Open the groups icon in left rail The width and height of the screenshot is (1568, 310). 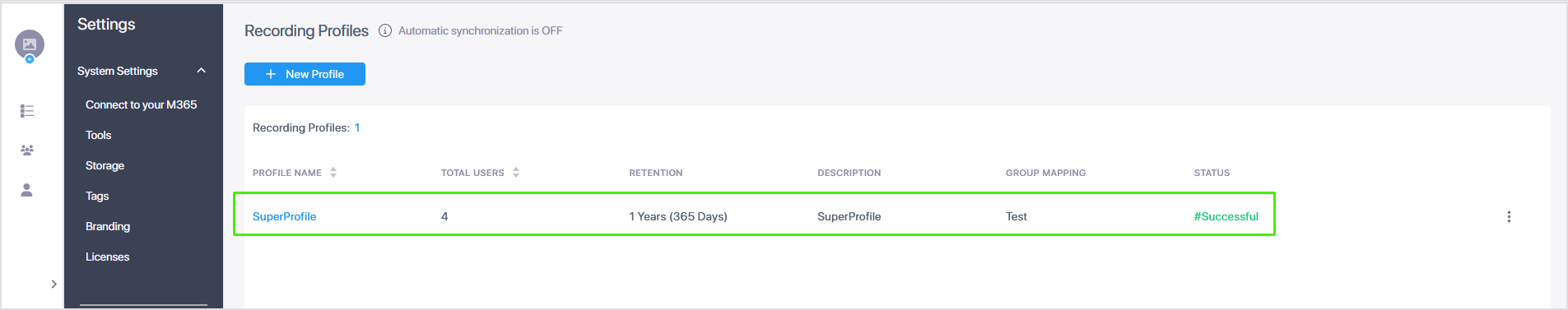point(27,150)
